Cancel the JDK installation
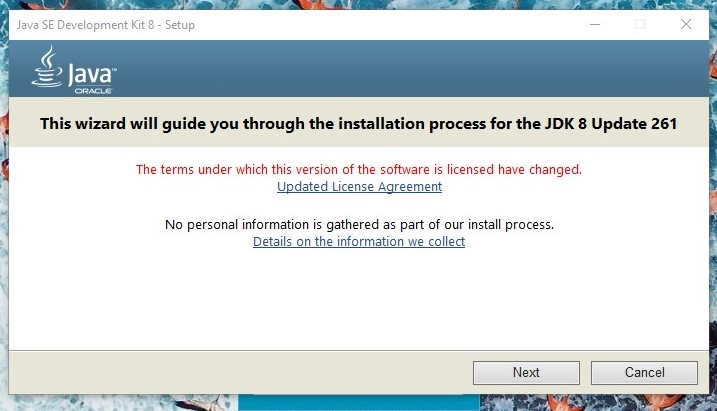717x411 pixels. (x=644, y=372)
